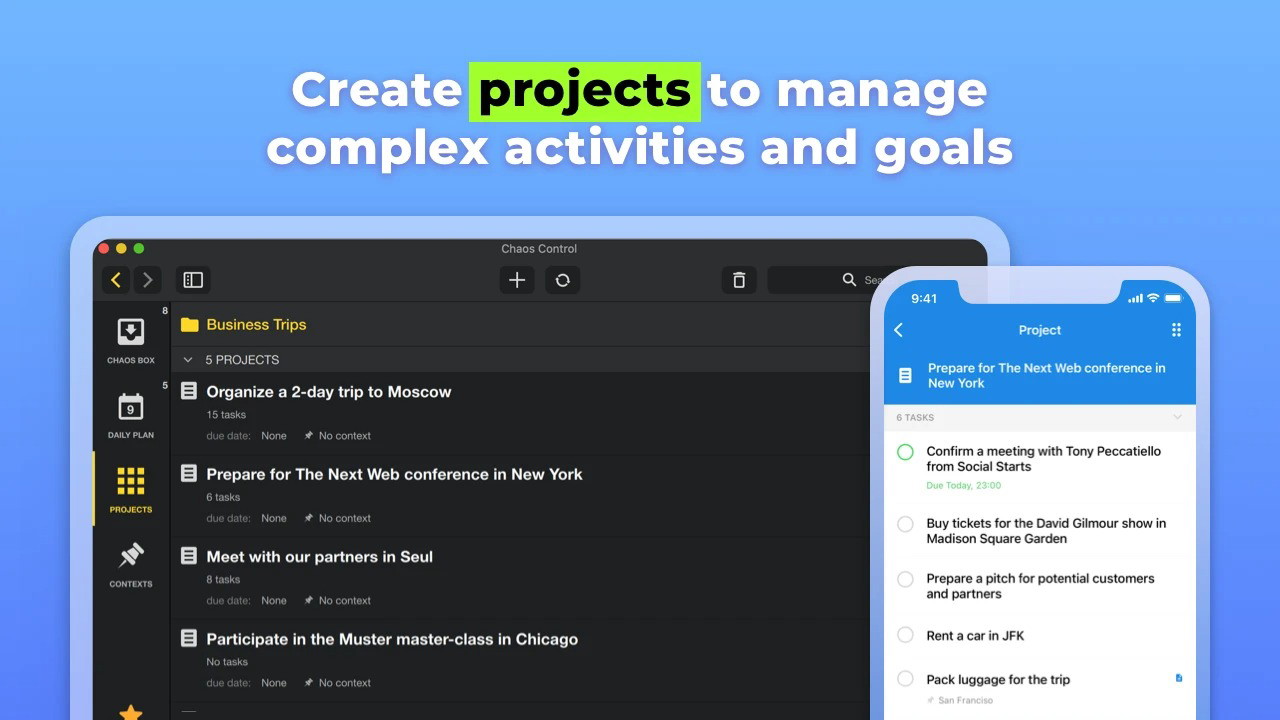Image resolution: width=1280 pixels, height=720 pixels.
Task: Open the Chaos Box section
Action: pos(131,340)
